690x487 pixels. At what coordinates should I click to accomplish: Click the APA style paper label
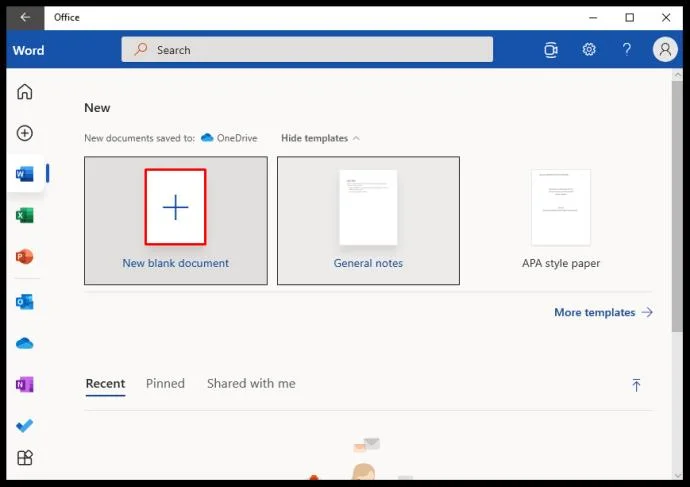(x=561, y=263)
